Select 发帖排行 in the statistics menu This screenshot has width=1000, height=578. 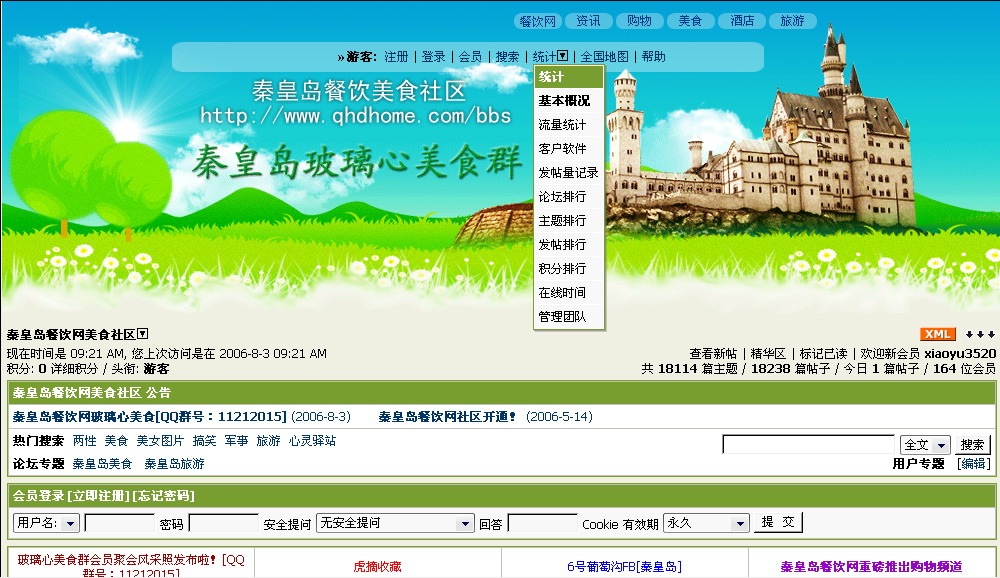click(x=562, y=244)
